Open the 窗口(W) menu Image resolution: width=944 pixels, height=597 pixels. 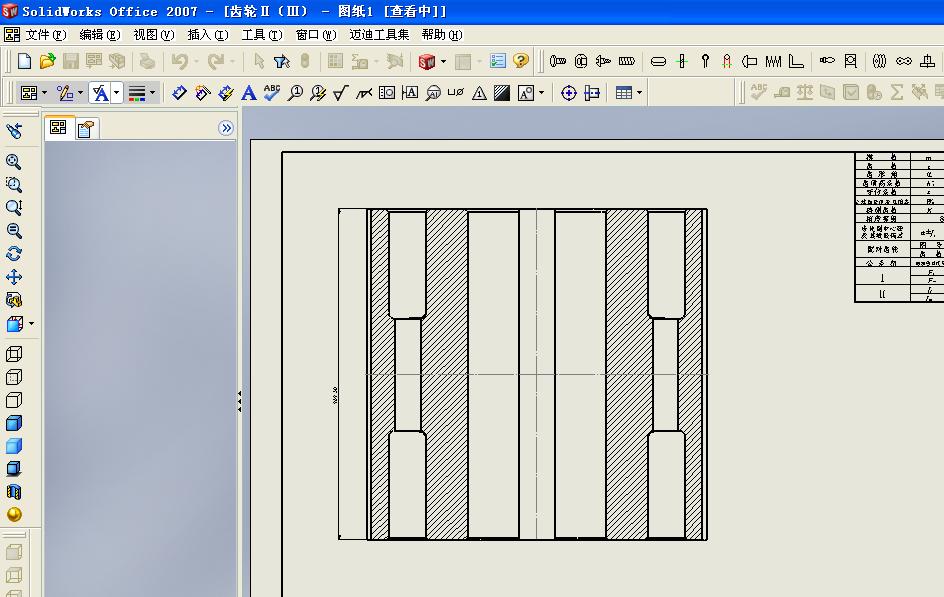[316, 35]
